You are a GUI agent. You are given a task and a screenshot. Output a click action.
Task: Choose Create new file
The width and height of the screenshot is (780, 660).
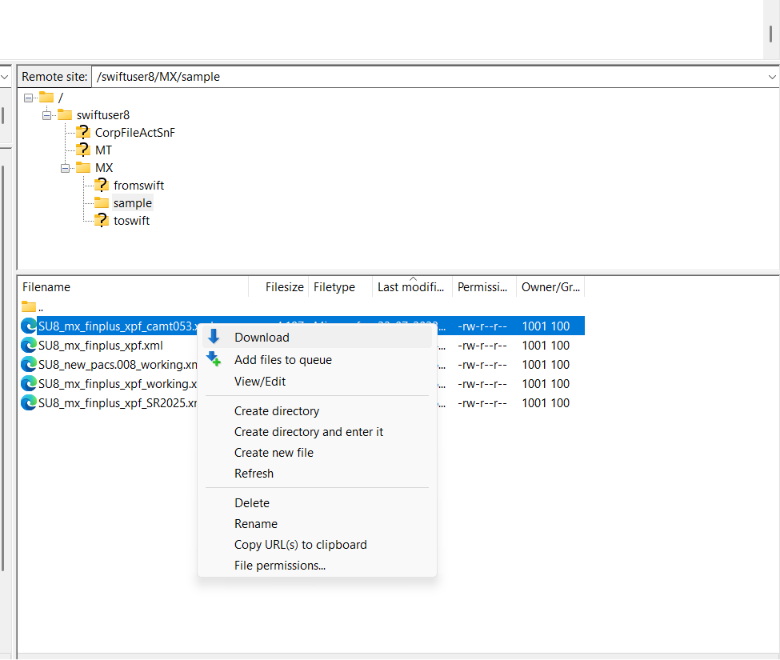[317, 453]
